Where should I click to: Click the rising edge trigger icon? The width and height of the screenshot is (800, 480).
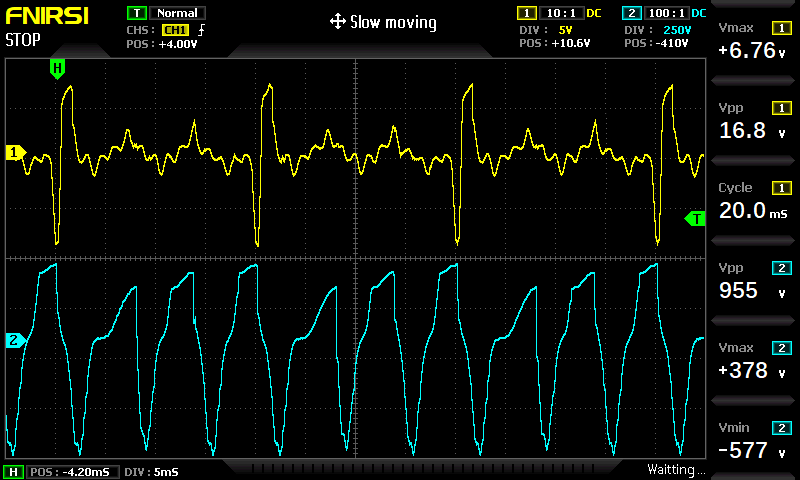coord(202,30)
